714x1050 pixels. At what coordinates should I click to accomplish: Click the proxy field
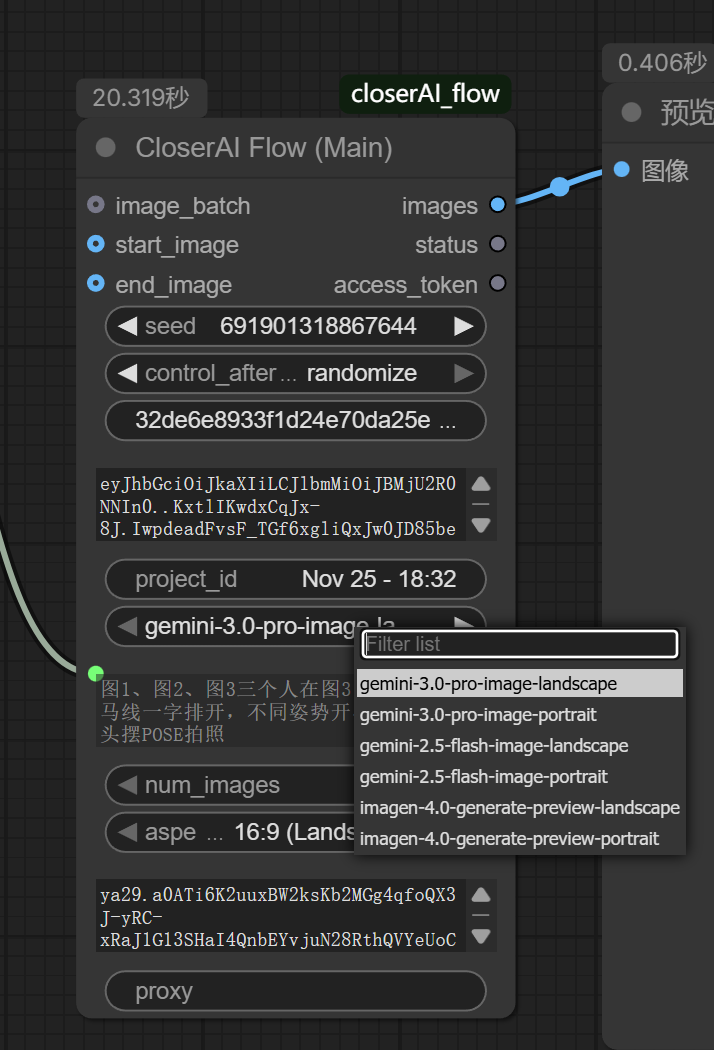coord(296,992)
